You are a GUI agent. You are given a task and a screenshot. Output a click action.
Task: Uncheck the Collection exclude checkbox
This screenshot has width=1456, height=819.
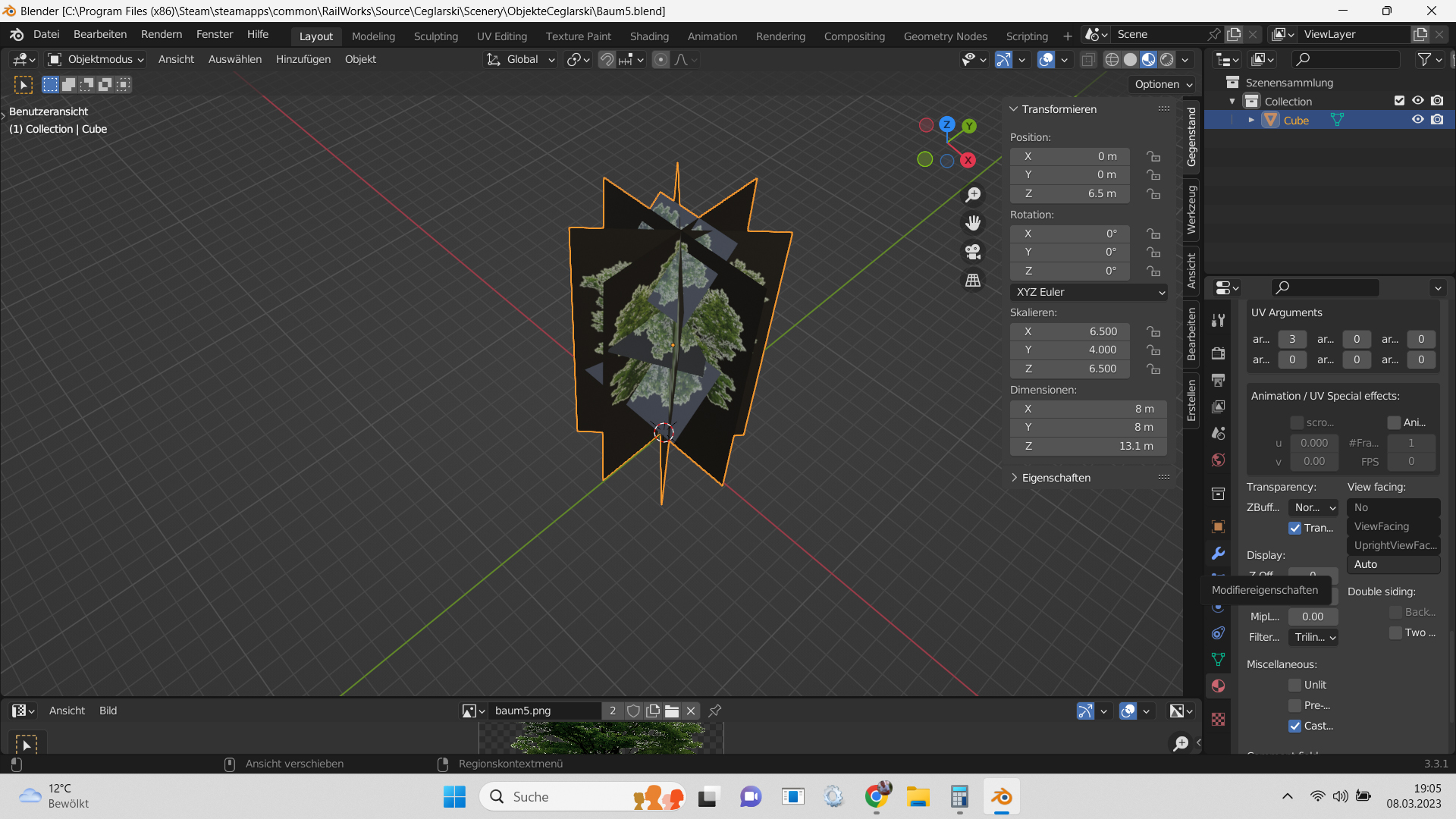pos(1399,101)
